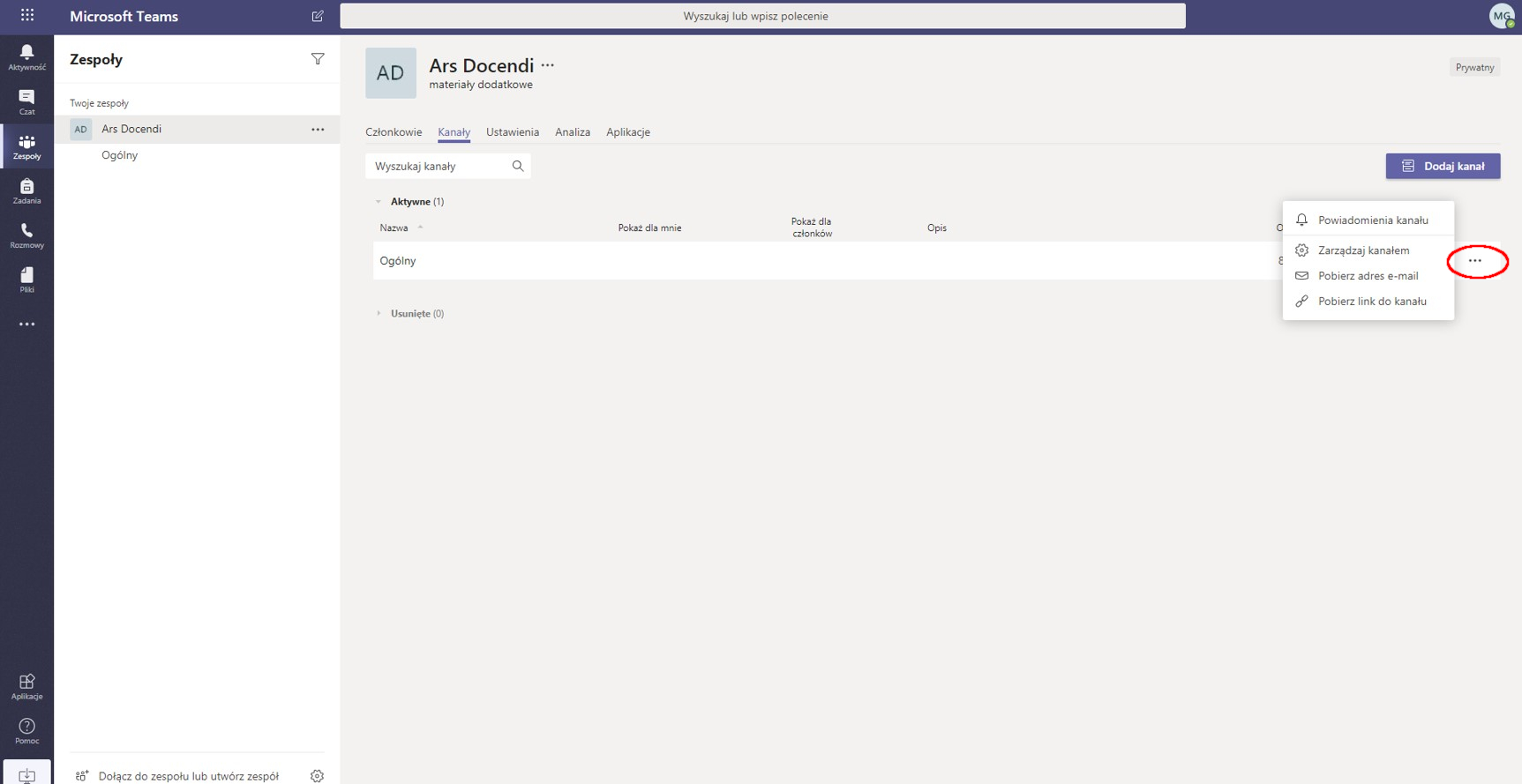
Task: Select the Kanały tab
Action: (x=454, y=132)
